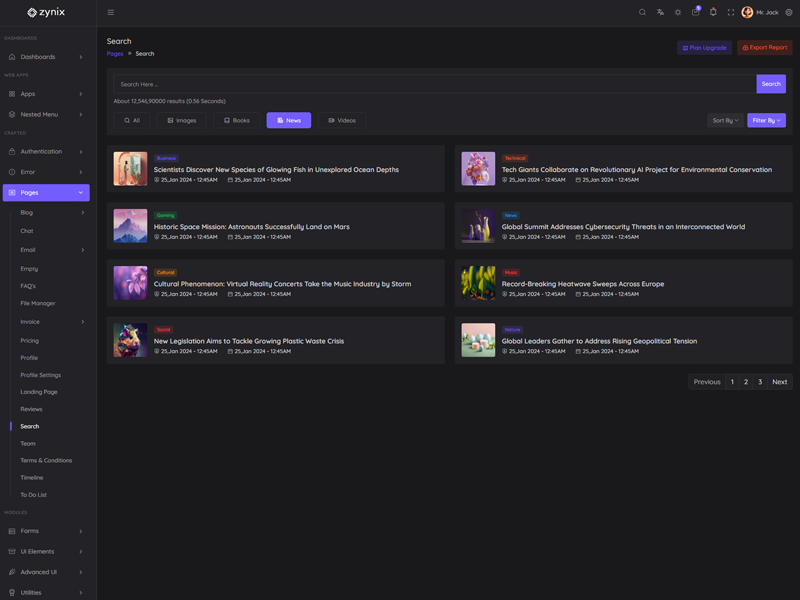Open the settings gear in the header
This screenshot has width=800, height=600.
click(788, 13)
